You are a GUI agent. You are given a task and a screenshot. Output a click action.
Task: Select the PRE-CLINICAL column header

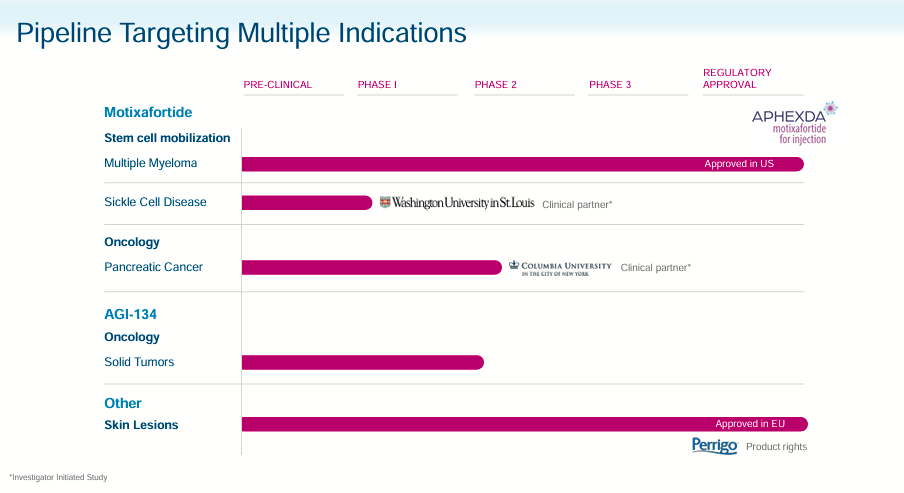click(x=278, y=85)
